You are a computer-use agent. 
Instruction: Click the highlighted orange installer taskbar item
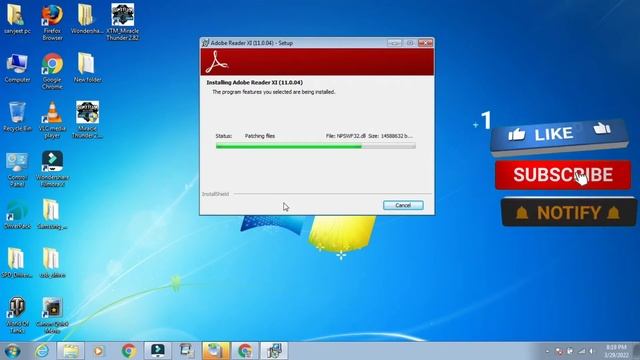216,351
